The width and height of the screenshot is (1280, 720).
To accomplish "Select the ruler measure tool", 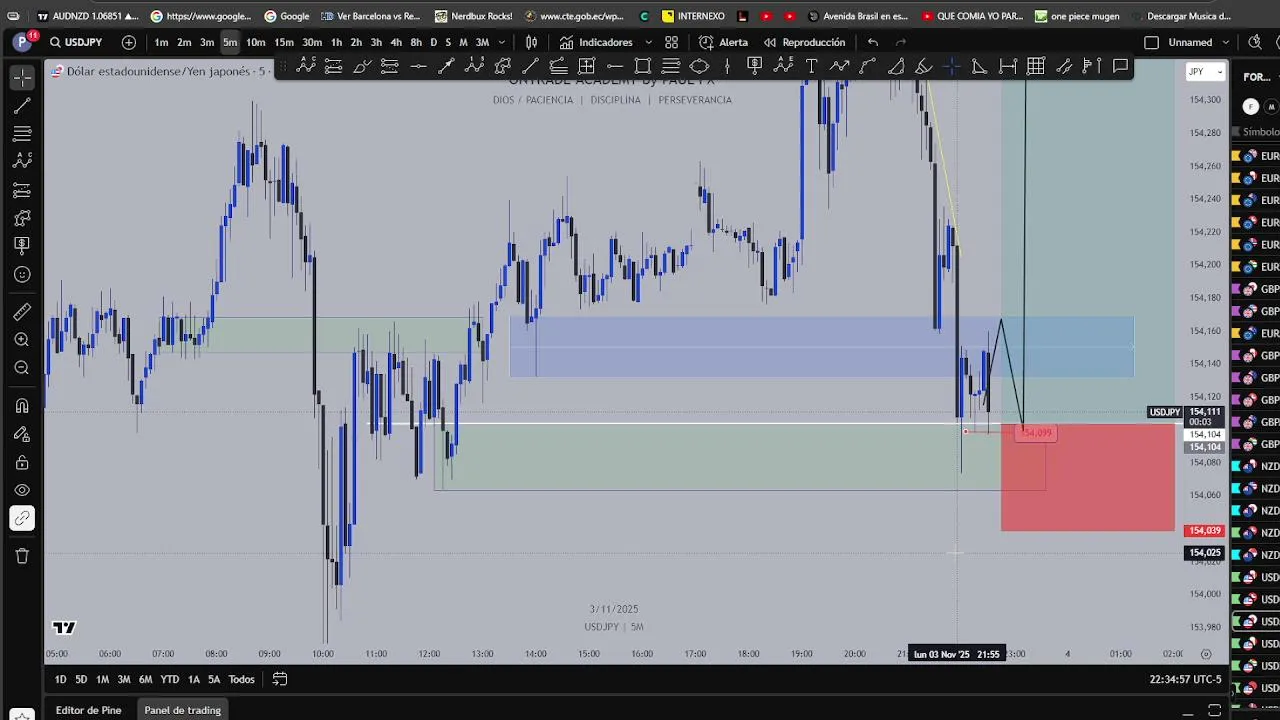I will [x=22, y=312].
